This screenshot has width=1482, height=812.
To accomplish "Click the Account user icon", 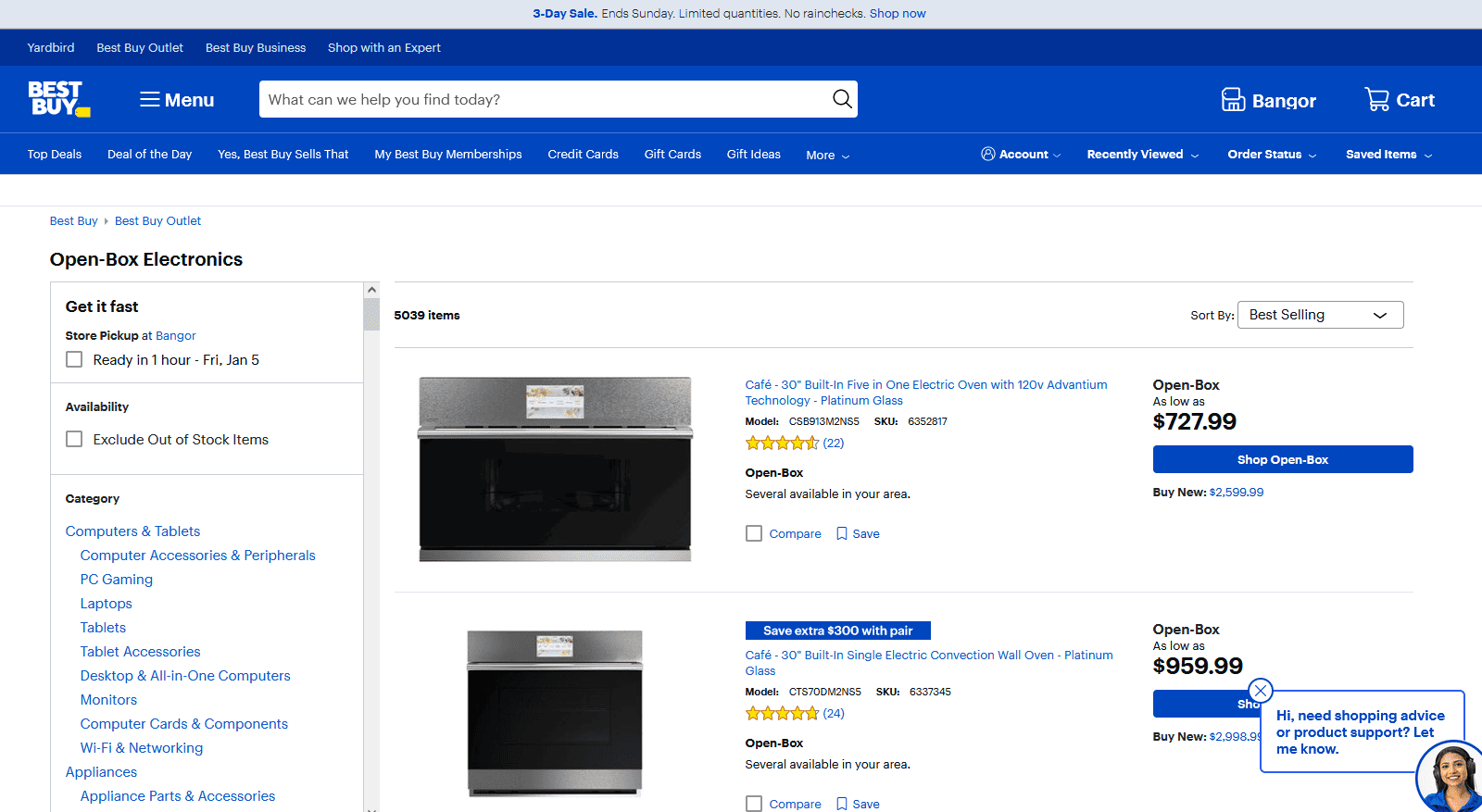I will click(988, 154).
